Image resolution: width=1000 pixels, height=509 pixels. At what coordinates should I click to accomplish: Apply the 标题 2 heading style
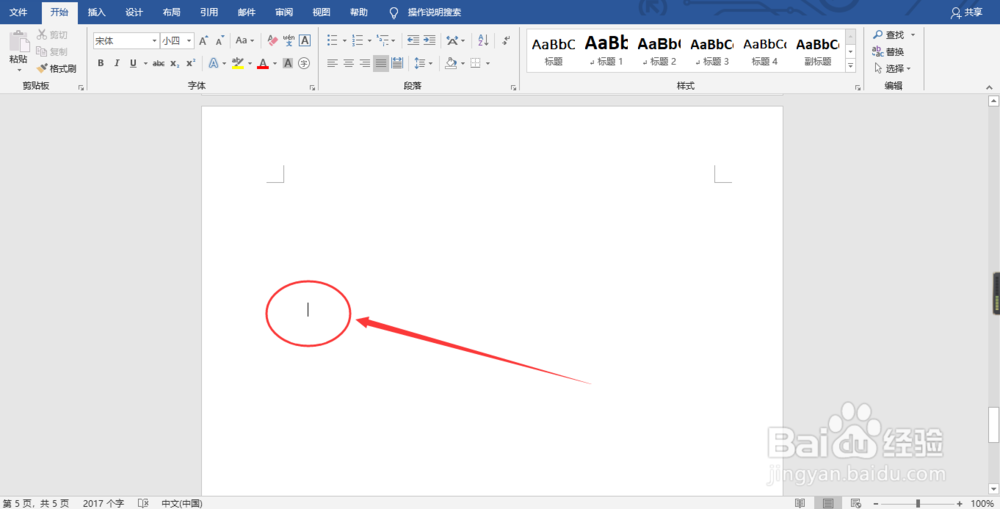[659, 50]
